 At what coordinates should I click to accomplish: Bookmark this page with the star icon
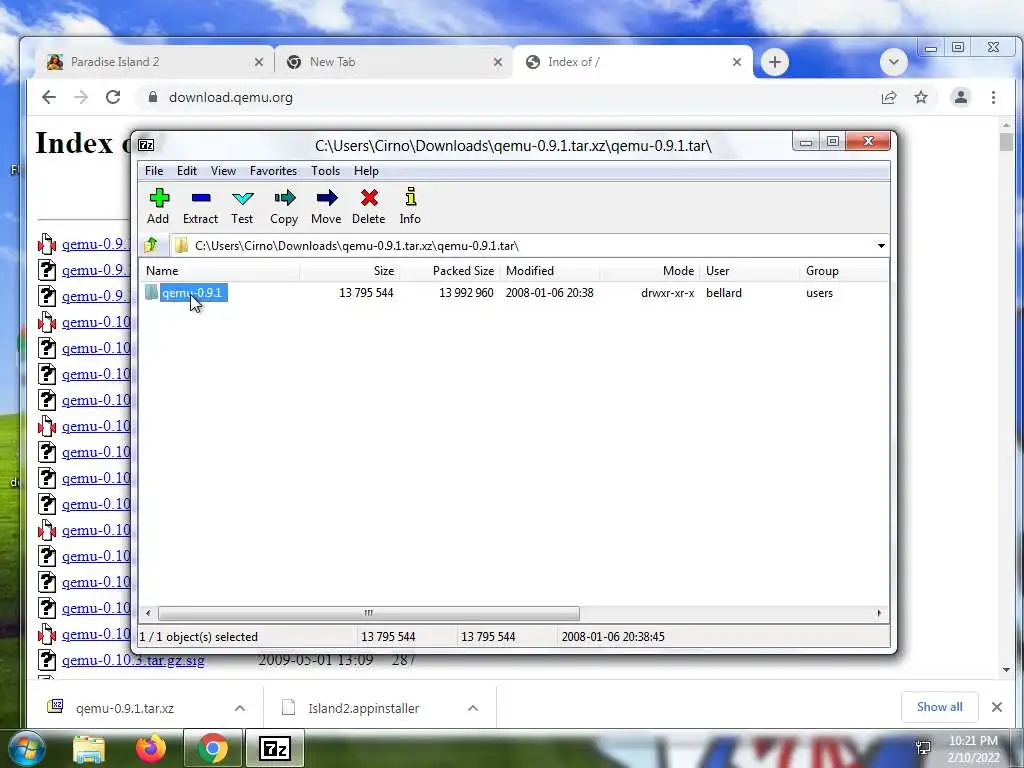(921, 97)
